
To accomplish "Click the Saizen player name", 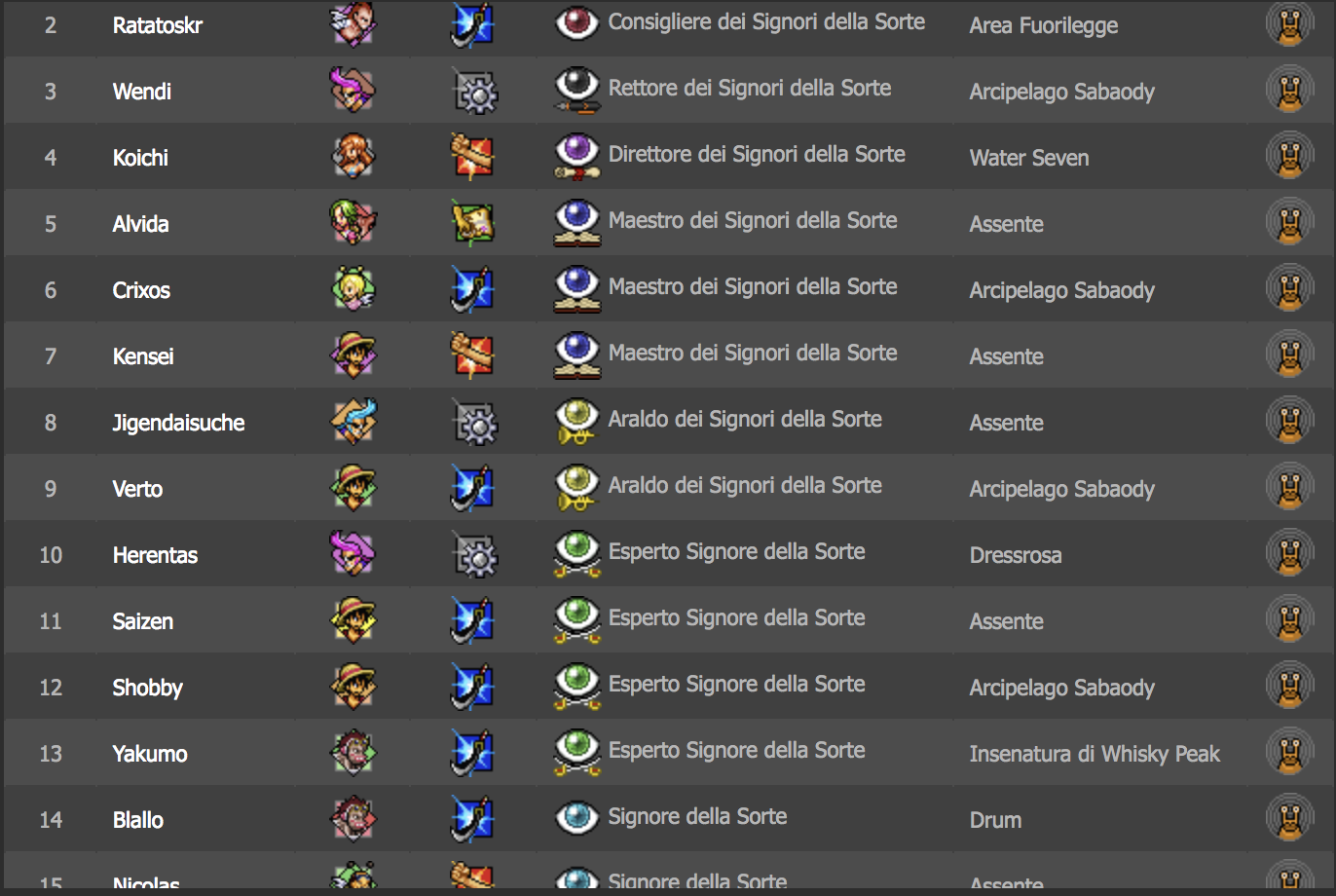I will pos(142,621).
